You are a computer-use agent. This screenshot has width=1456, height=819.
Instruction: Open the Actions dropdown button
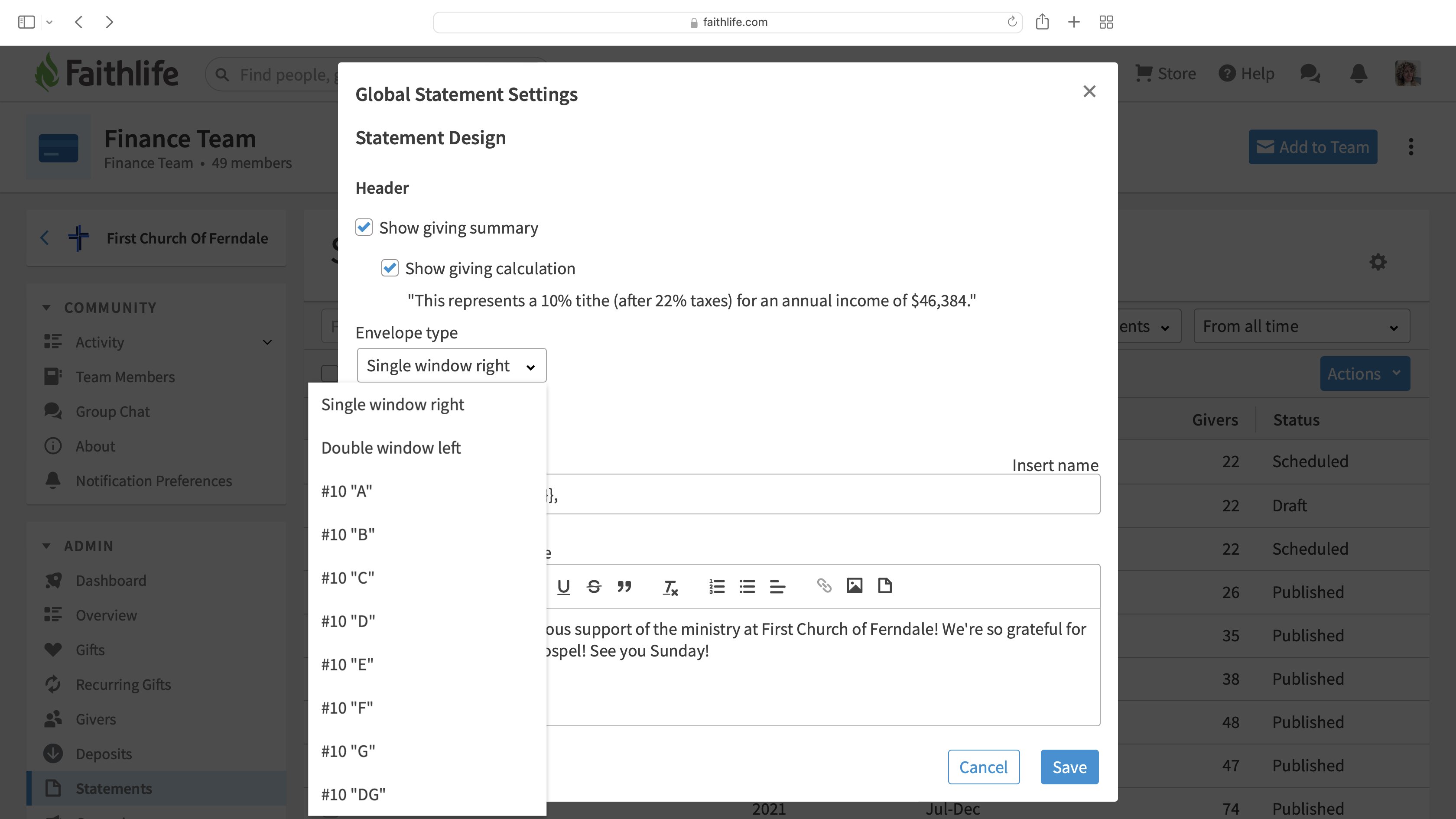tap(1365, 374)
